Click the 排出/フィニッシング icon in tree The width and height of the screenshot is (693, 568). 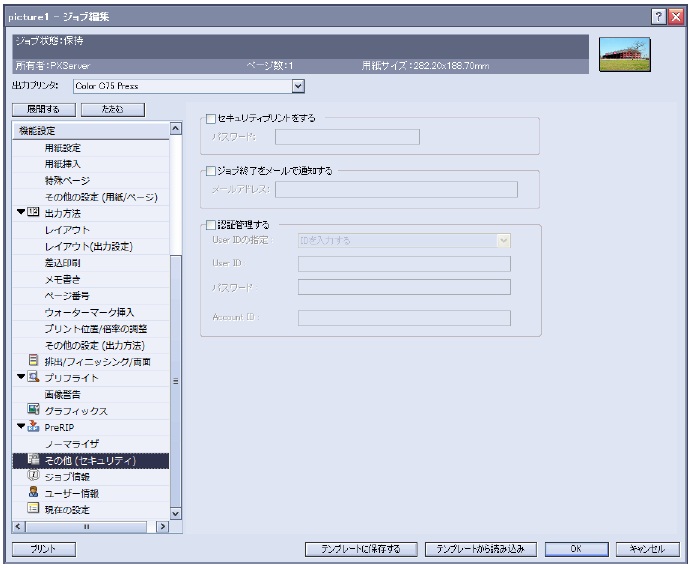pyautogui.click(x=33, y=361)
